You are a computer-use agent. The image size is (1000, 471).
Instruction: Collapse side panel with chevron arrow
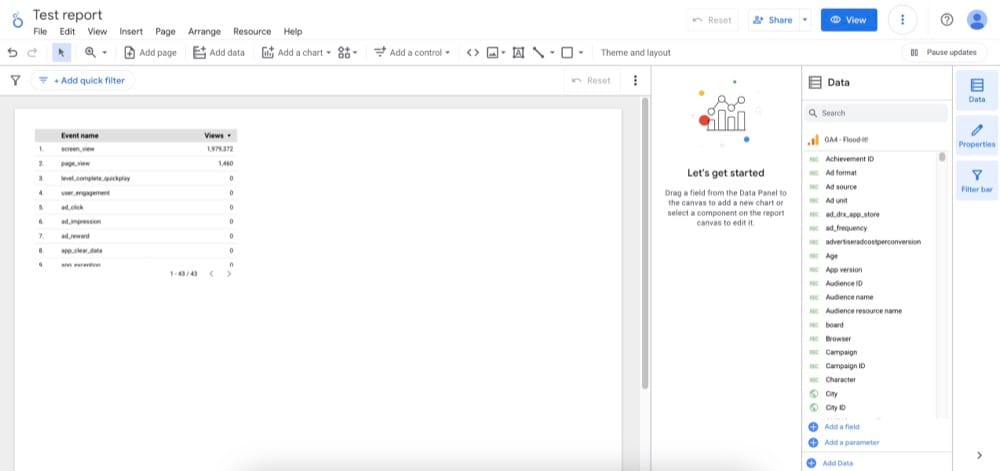980,455
